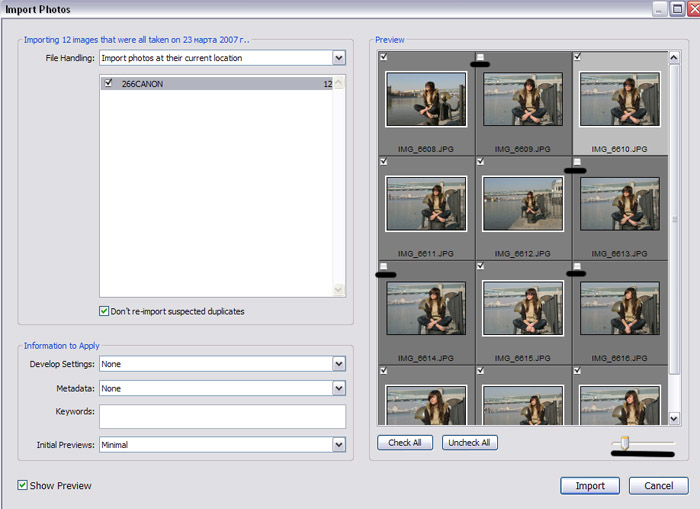This screenshot has width=700, height=509.
Task: Select the 266CANON folder row
Action: point(217,83)
